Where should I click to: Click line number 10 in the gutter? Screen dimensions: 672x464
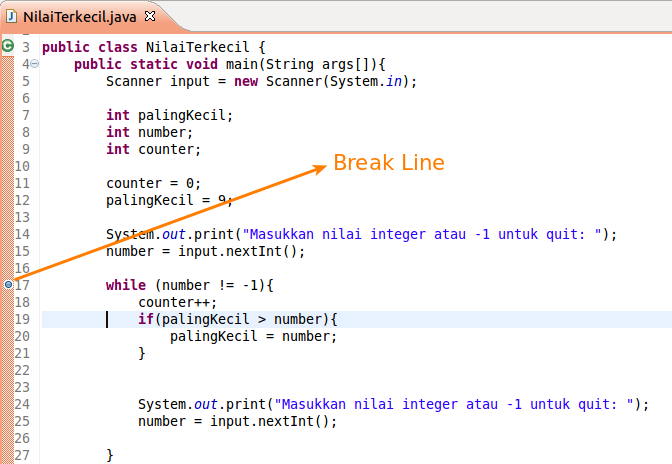22,166
